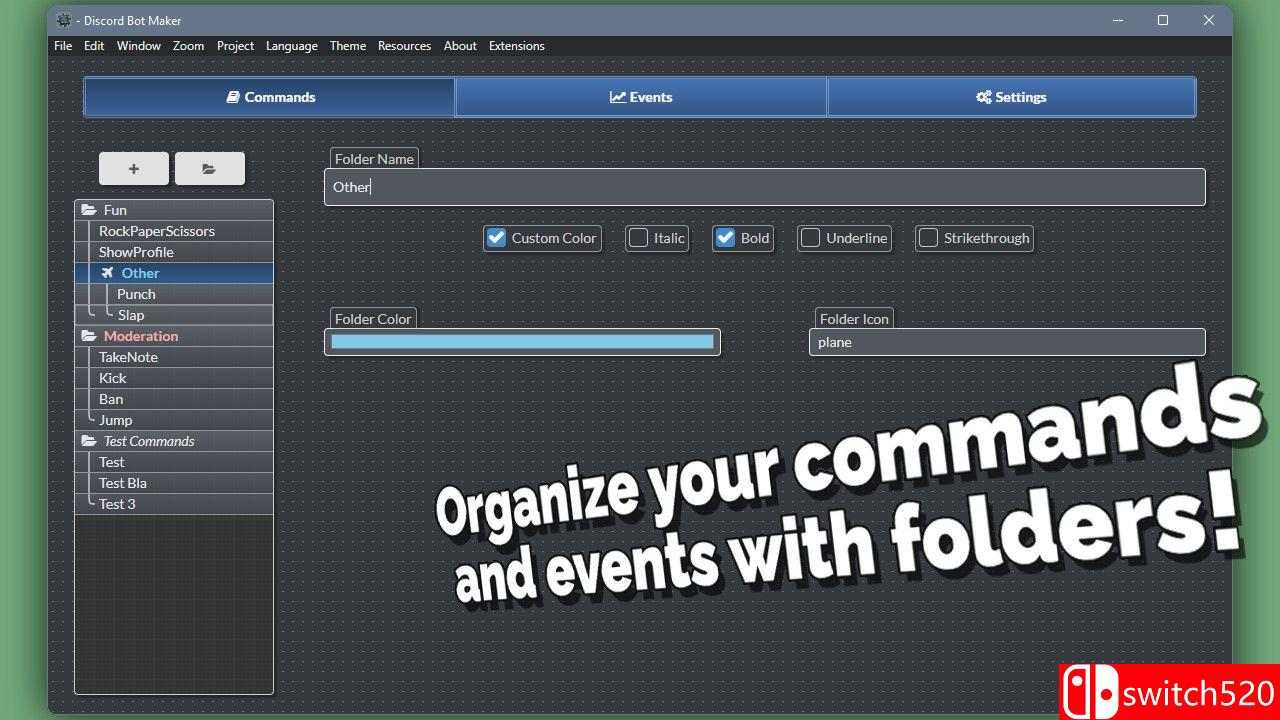Collapse the Moderation folder
1280x720 pixels.
click(x=141, y=336)
